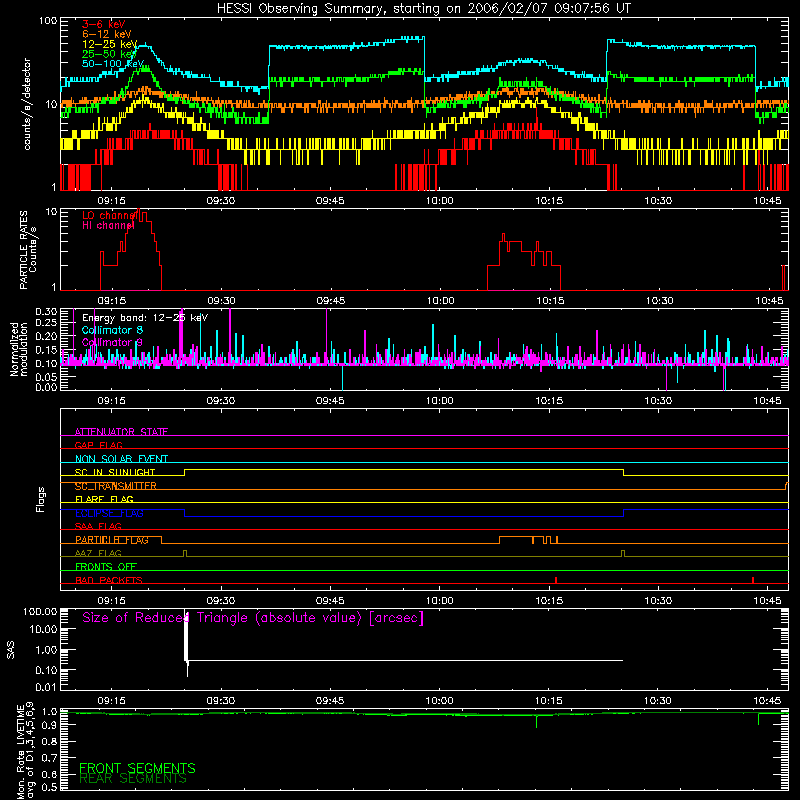
Task: Click the BAD_PACKETS spike just before 10:45
Action: pos(753,580)
